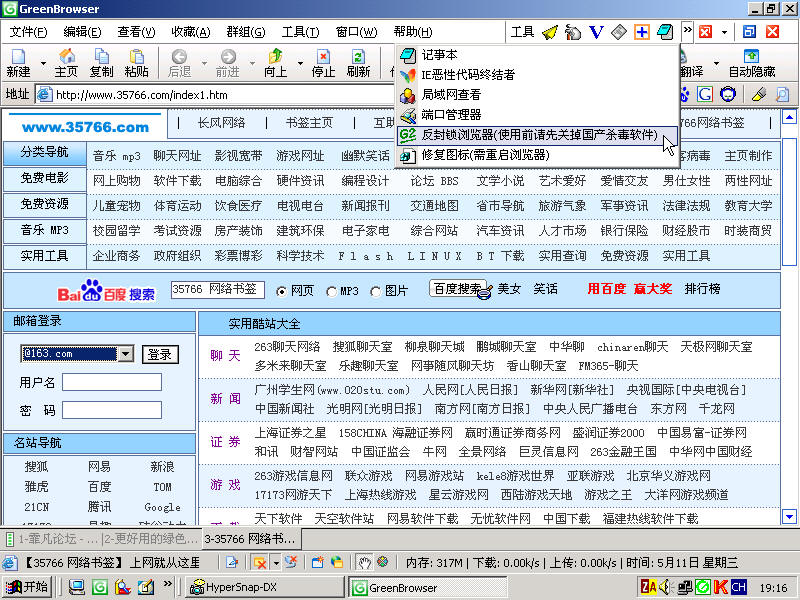Image resolution: width=800 pixels, height=600 pixels.
Task: Click the yellow highlighter icon
Action: coord(759,94)
